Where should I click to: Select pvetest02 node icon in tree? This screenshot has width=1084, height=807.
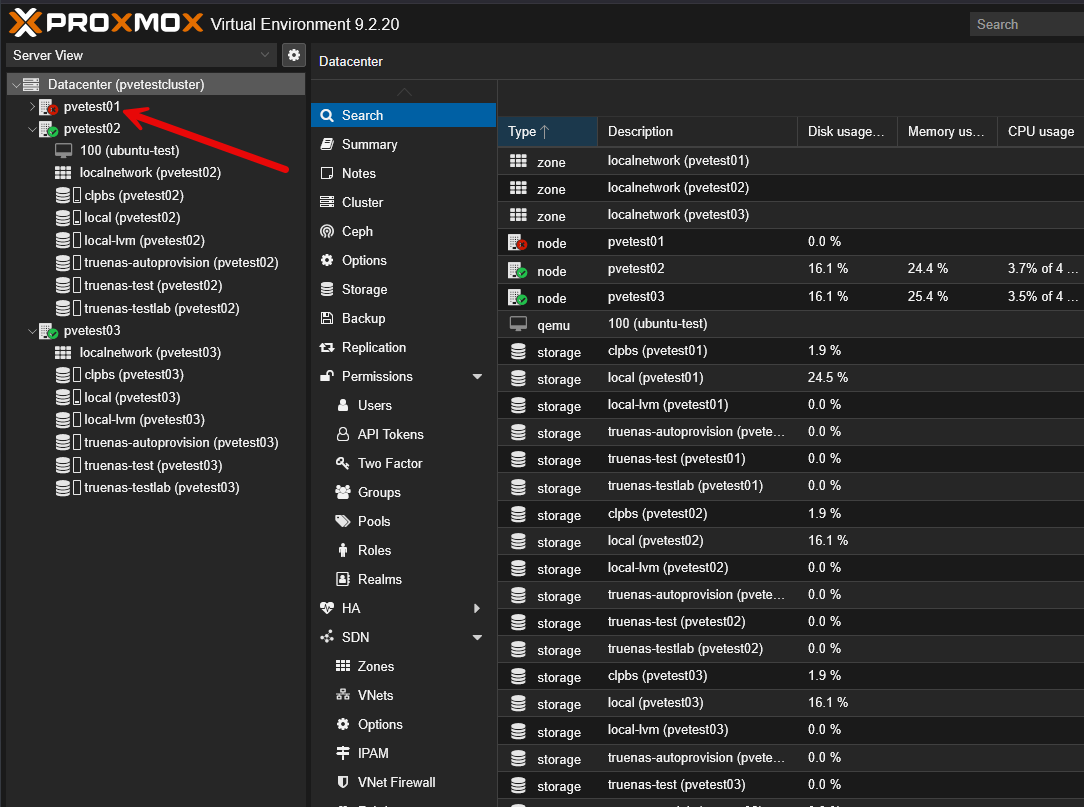(48, 129)
